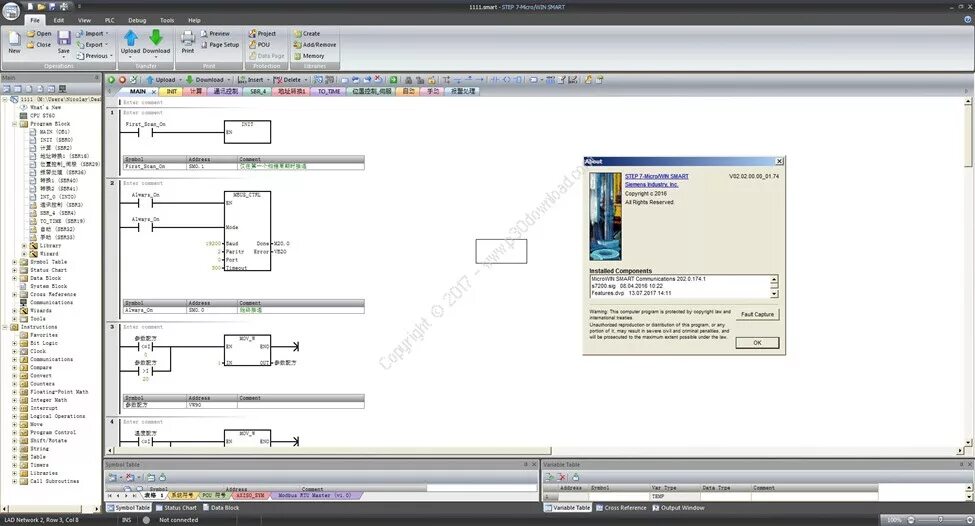The image size is (975, 526).
Task: Select Modbus RTU Master symbol table tab
Action: [x=314, y=496]
